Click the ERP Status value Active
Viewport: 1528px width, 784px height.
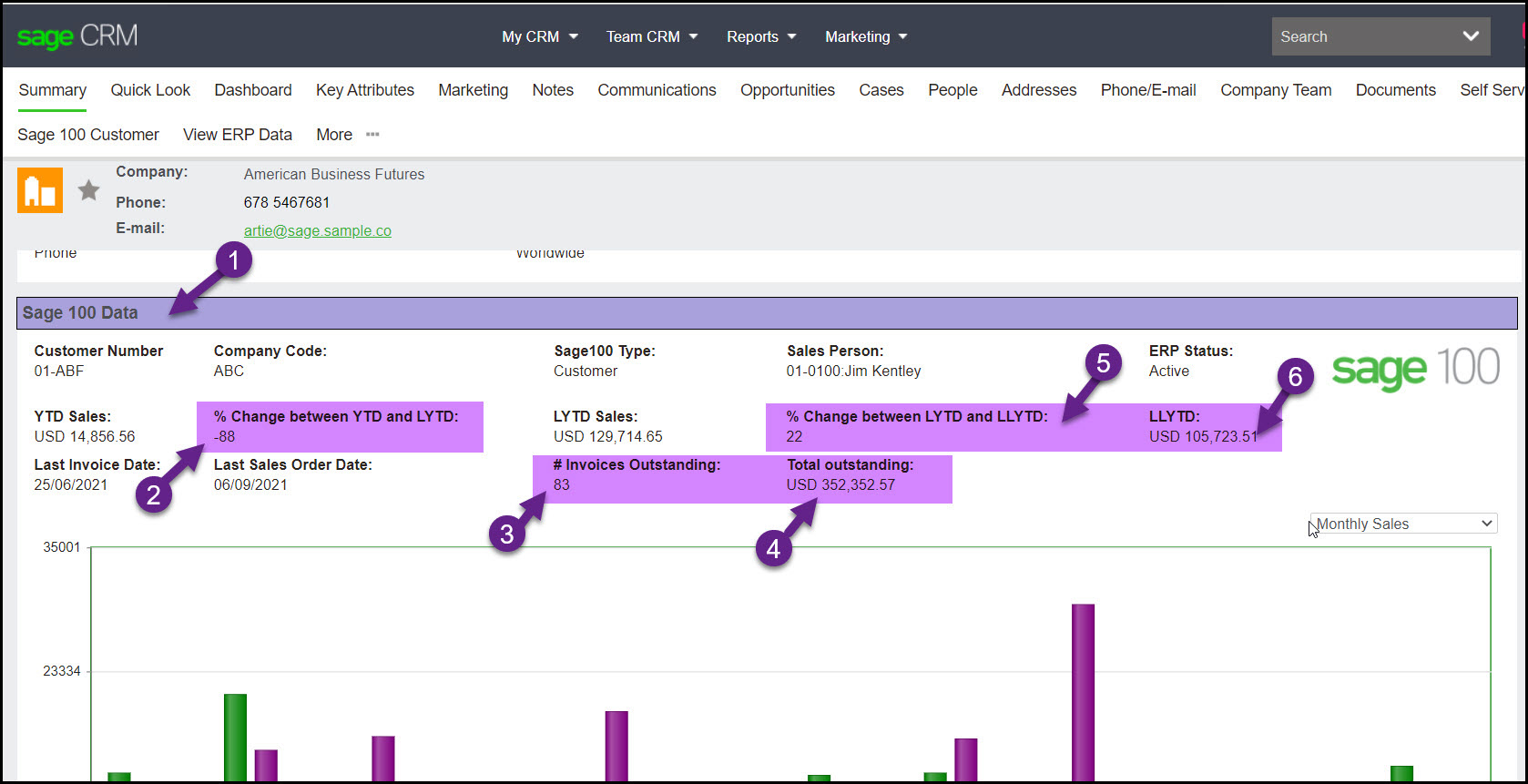pos(1169,371)
